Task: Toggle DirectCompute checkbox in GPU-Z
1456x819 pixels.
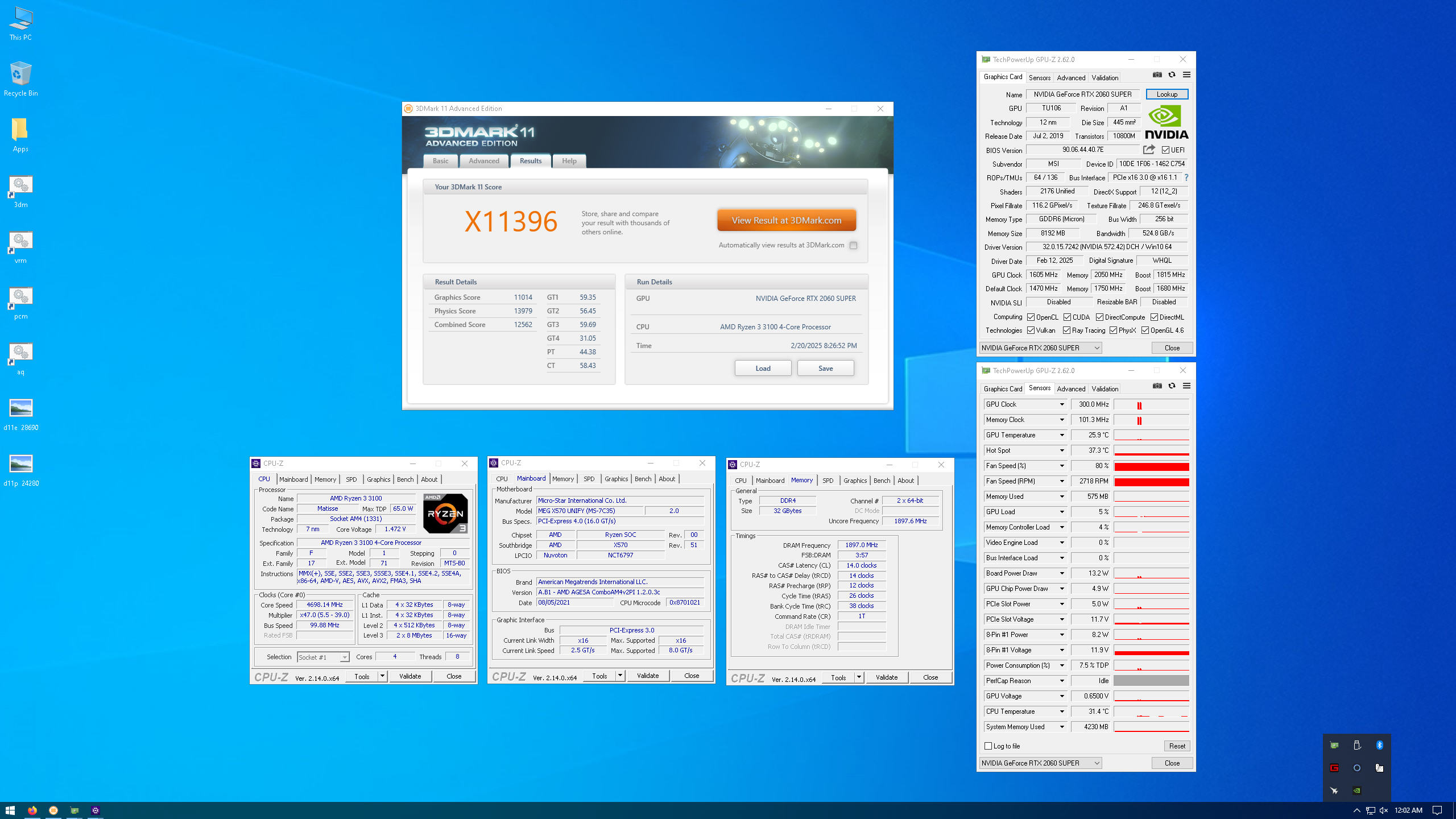Action: point(1099,317)
